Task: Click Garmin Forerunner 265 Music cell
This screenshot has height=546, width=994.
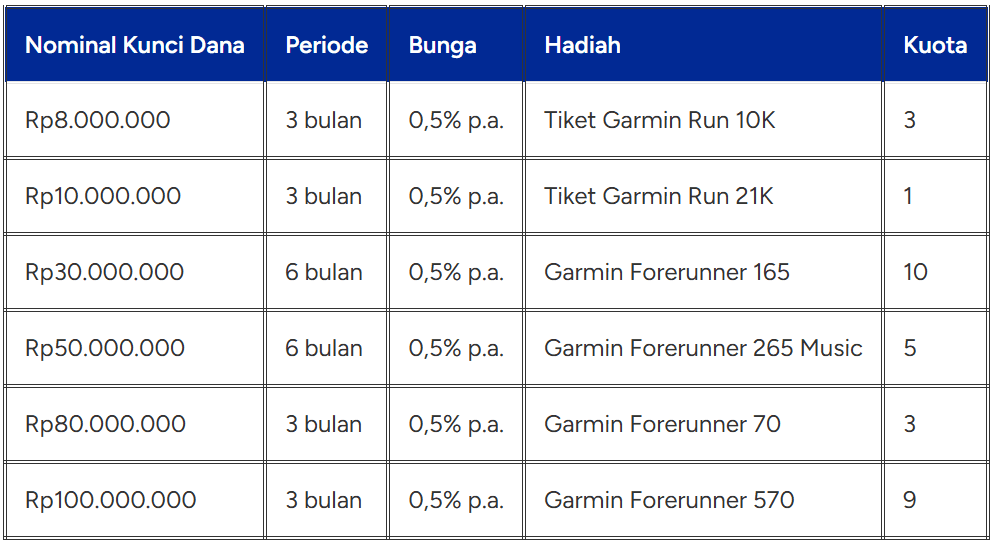Action: point(704,348)
